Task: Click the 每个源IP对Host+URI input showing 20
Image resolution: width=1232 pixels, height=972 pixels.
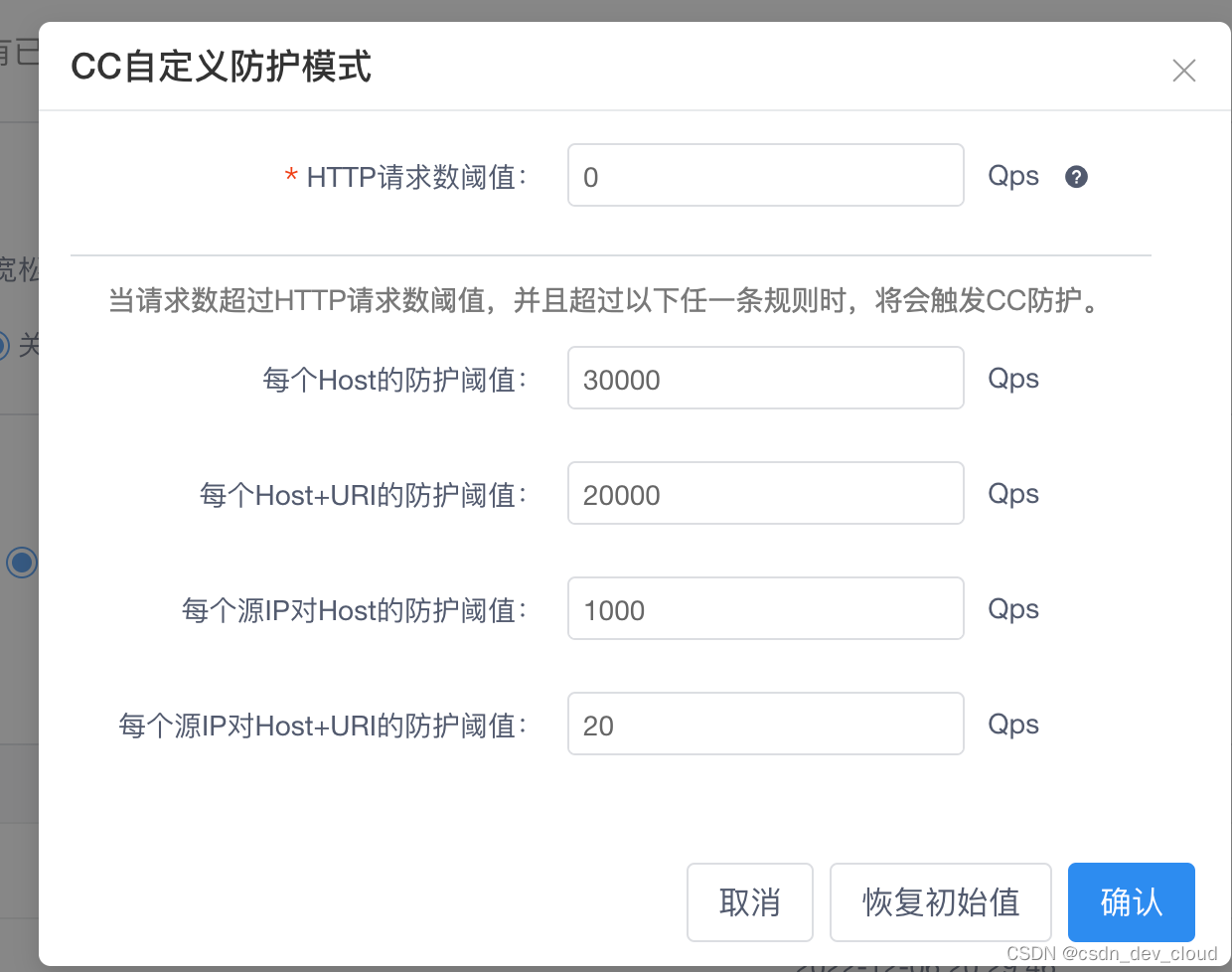Action: [x=765, y=724]
